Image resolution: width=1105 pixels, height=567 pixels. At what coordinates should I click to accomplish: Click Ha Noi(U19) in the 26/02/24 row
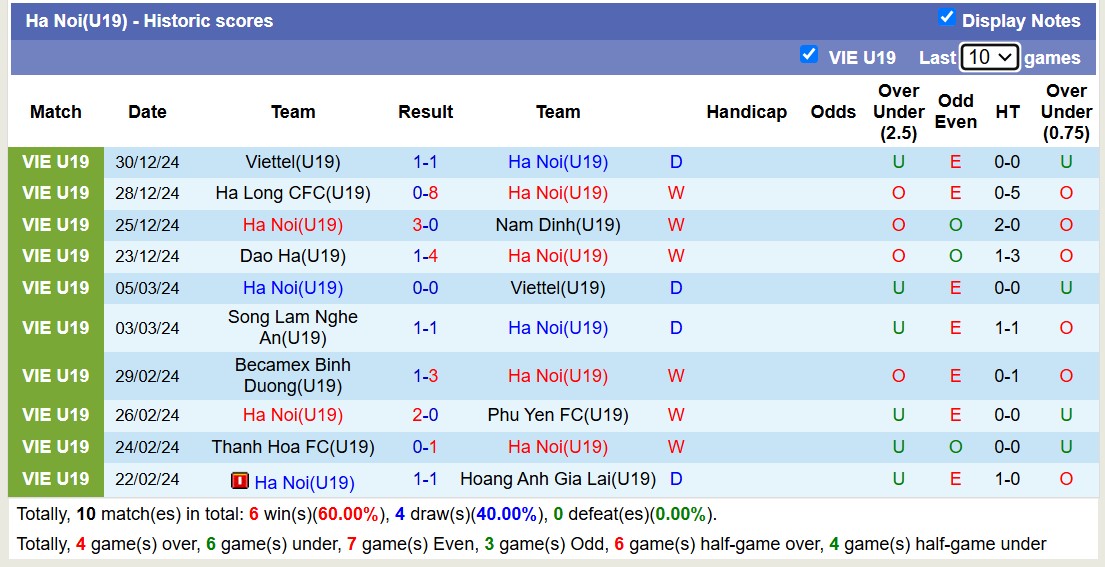pyautogui.click(x=293, y=415)
